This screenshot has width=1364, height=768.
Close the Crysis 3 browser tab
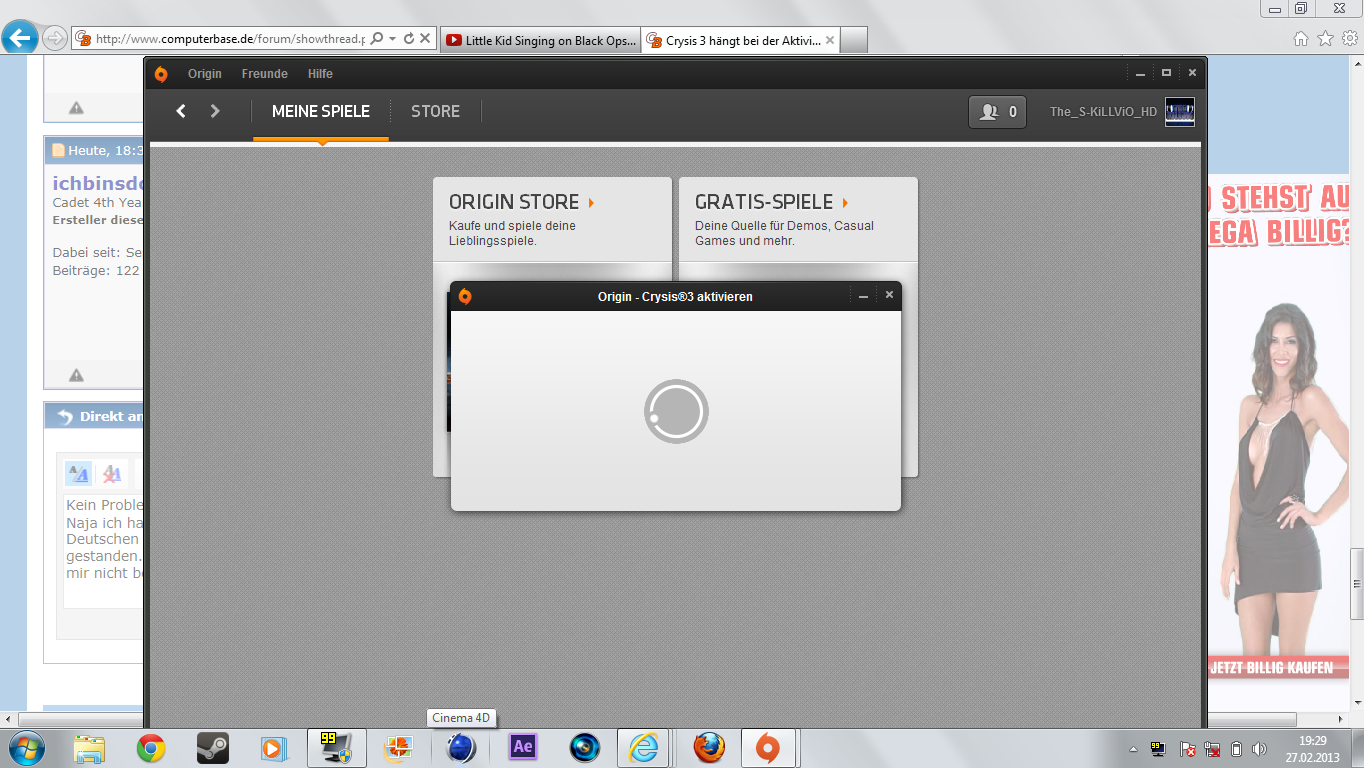[829, 41]
